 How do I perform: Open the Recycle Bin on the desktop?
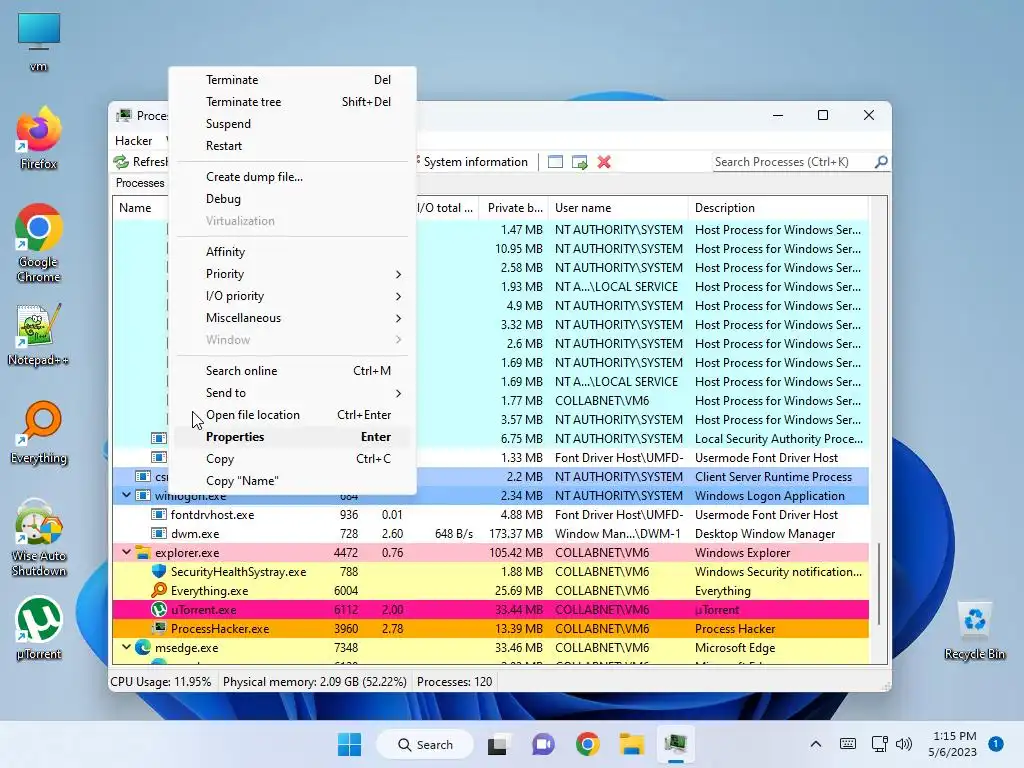click(x=974, y=630)
